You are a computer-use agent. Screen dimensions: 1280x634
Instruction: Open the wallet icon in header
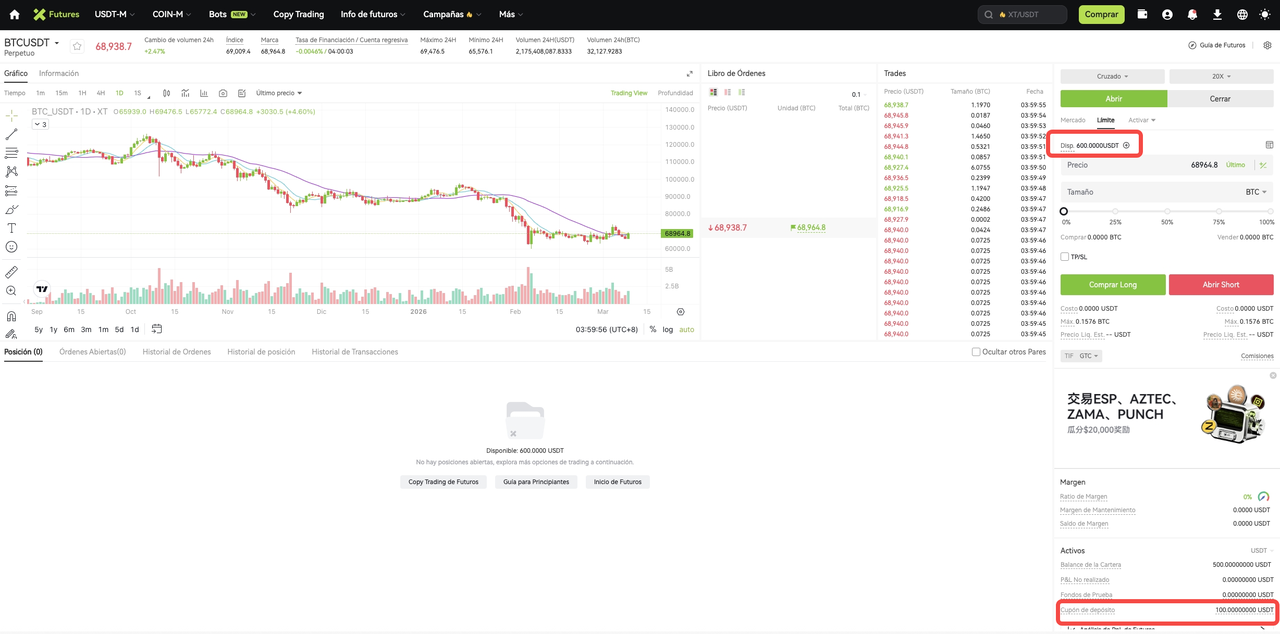pos(1143,15)
